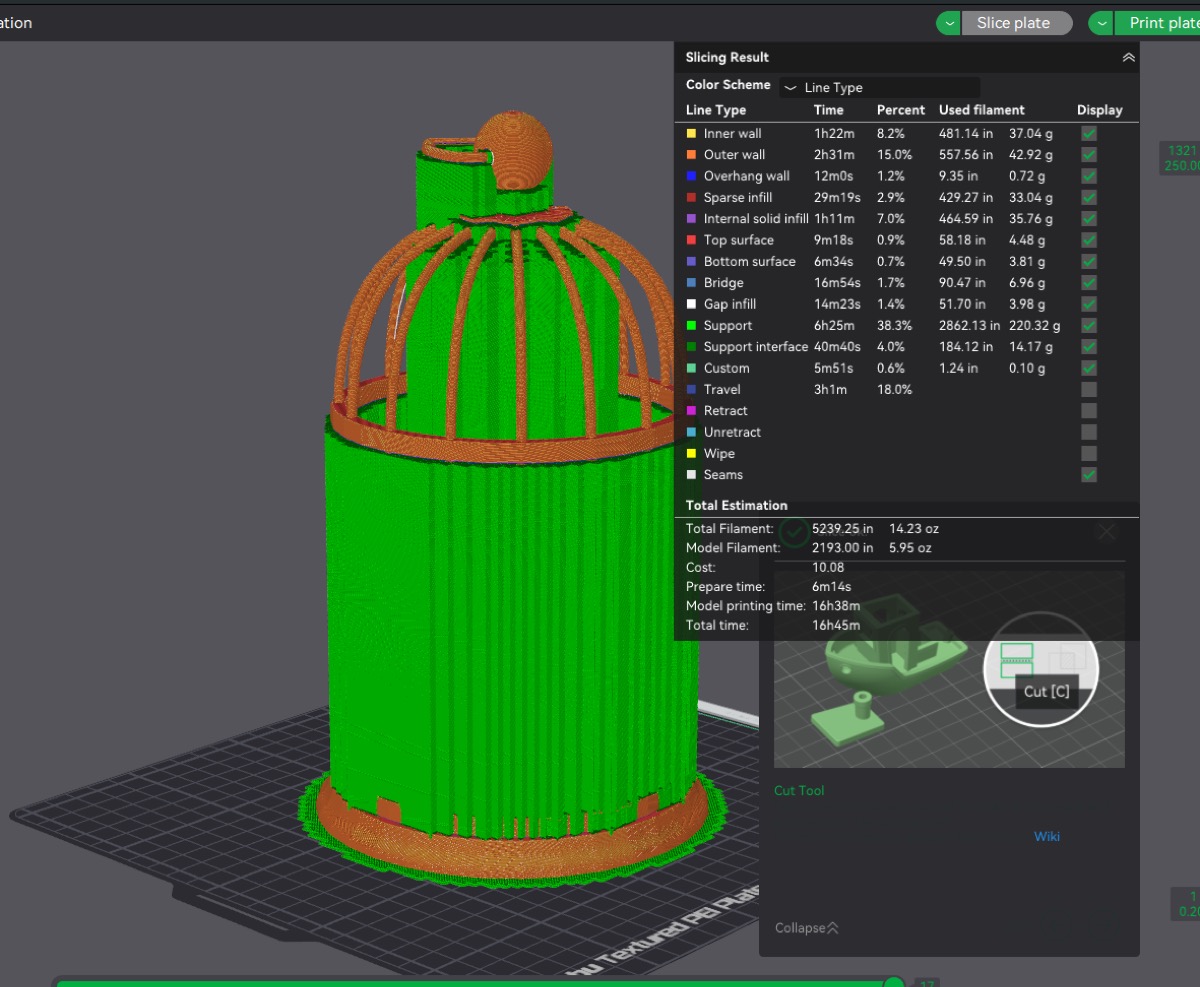Click the white Gap infill swatch
Screen dimensions: 1200x987
tap(691, 304)
